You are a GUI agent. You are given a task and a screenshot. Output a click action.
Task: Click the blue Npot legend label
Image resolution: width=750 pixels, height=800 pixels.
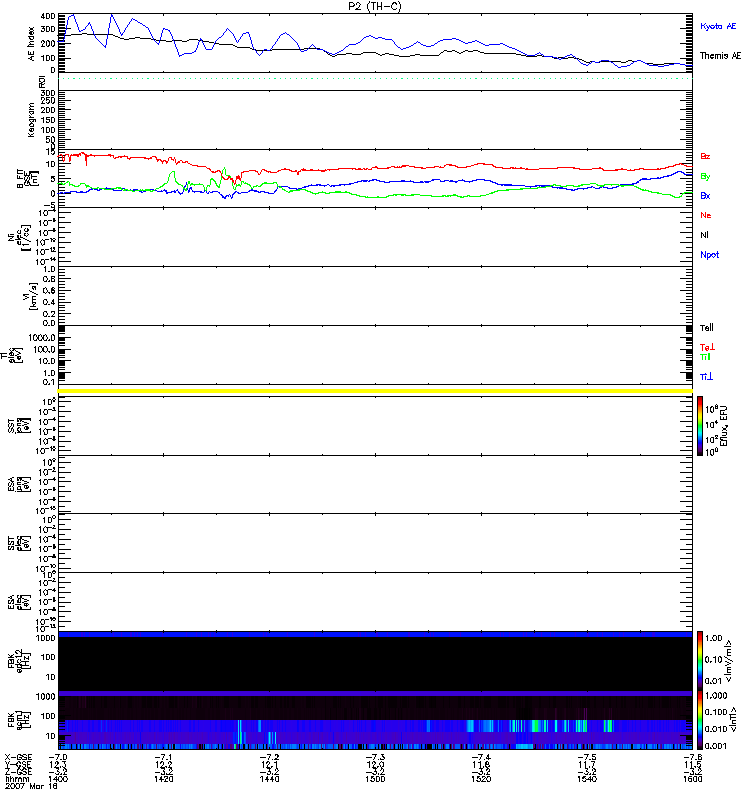click(x=708, y=255)
